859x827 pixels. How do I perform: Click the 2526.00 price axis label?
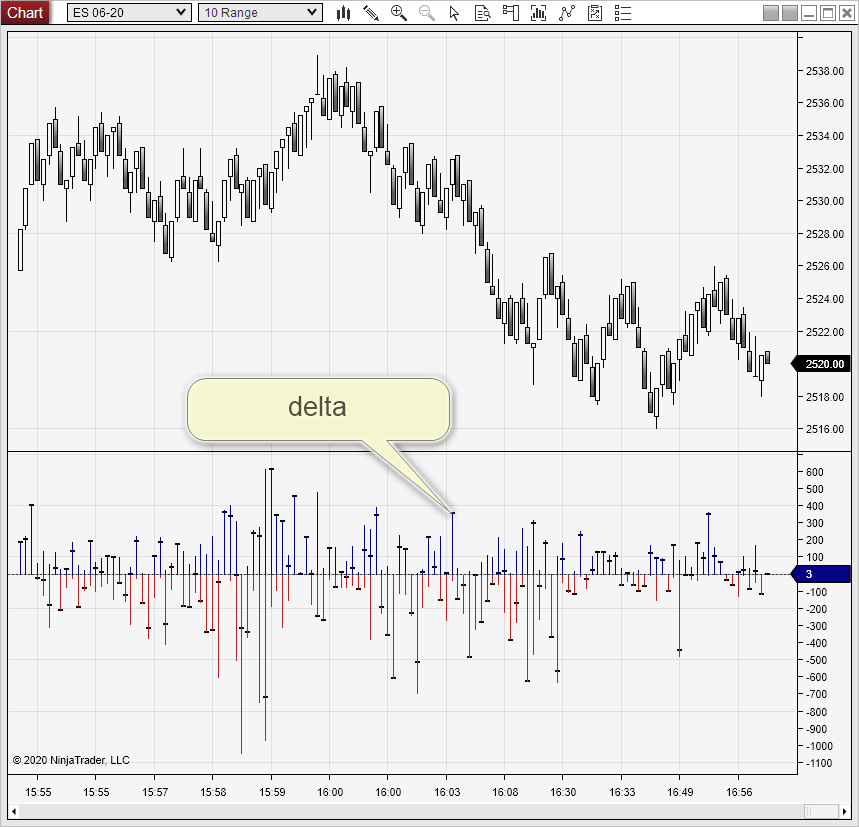[824, 266]
